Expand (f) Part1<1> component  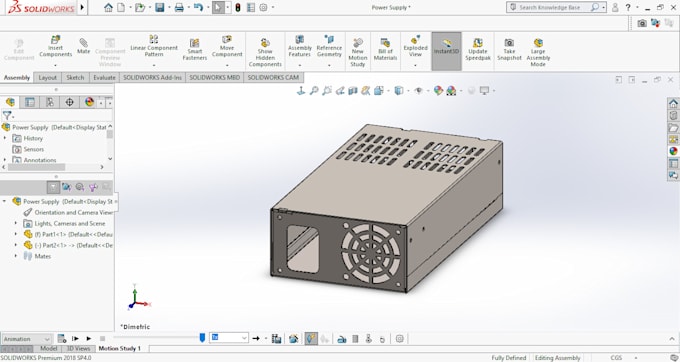pos(16,234)
